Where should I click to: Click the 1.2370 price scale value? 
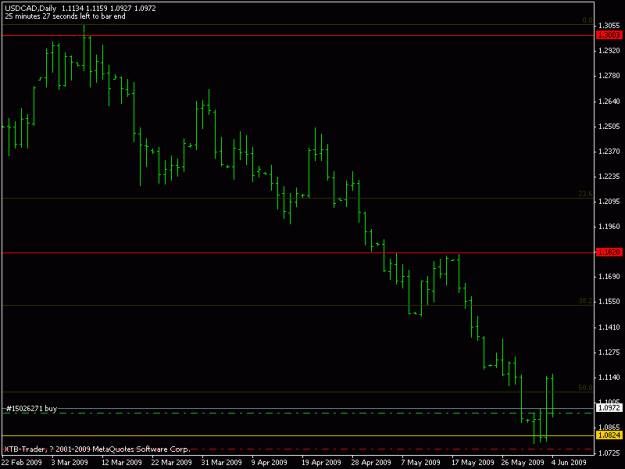point(609,151)
